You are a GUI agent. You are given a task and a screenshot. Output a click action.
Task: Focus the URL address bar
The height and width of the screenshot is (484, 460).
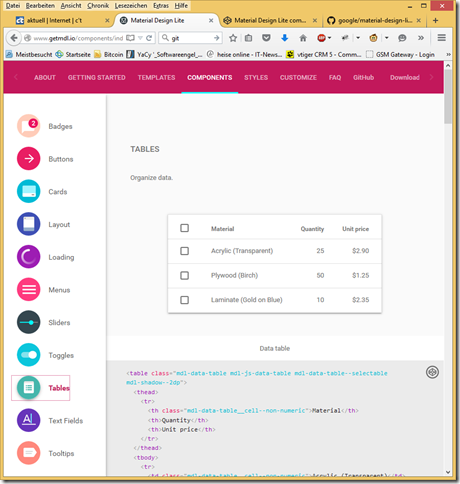78,38
